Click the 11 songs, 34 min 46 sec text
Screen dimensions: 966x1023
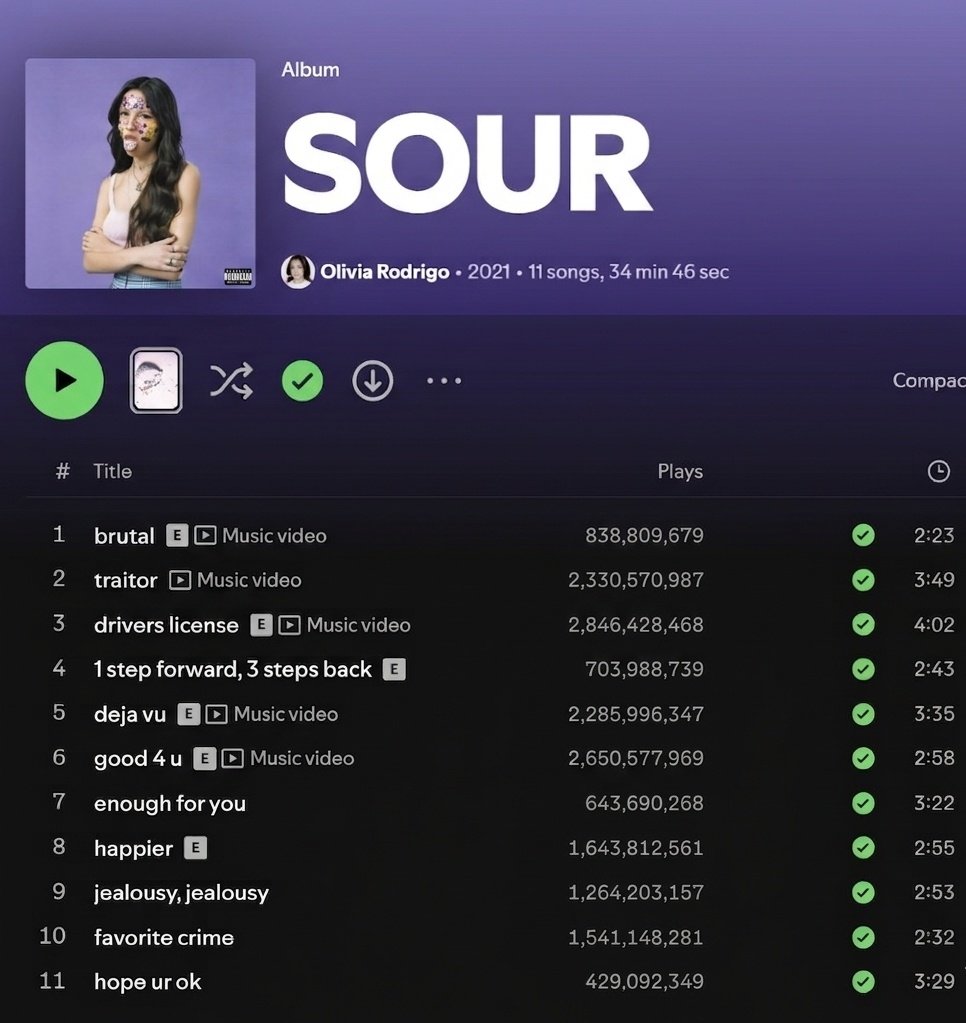coord(628,271)
